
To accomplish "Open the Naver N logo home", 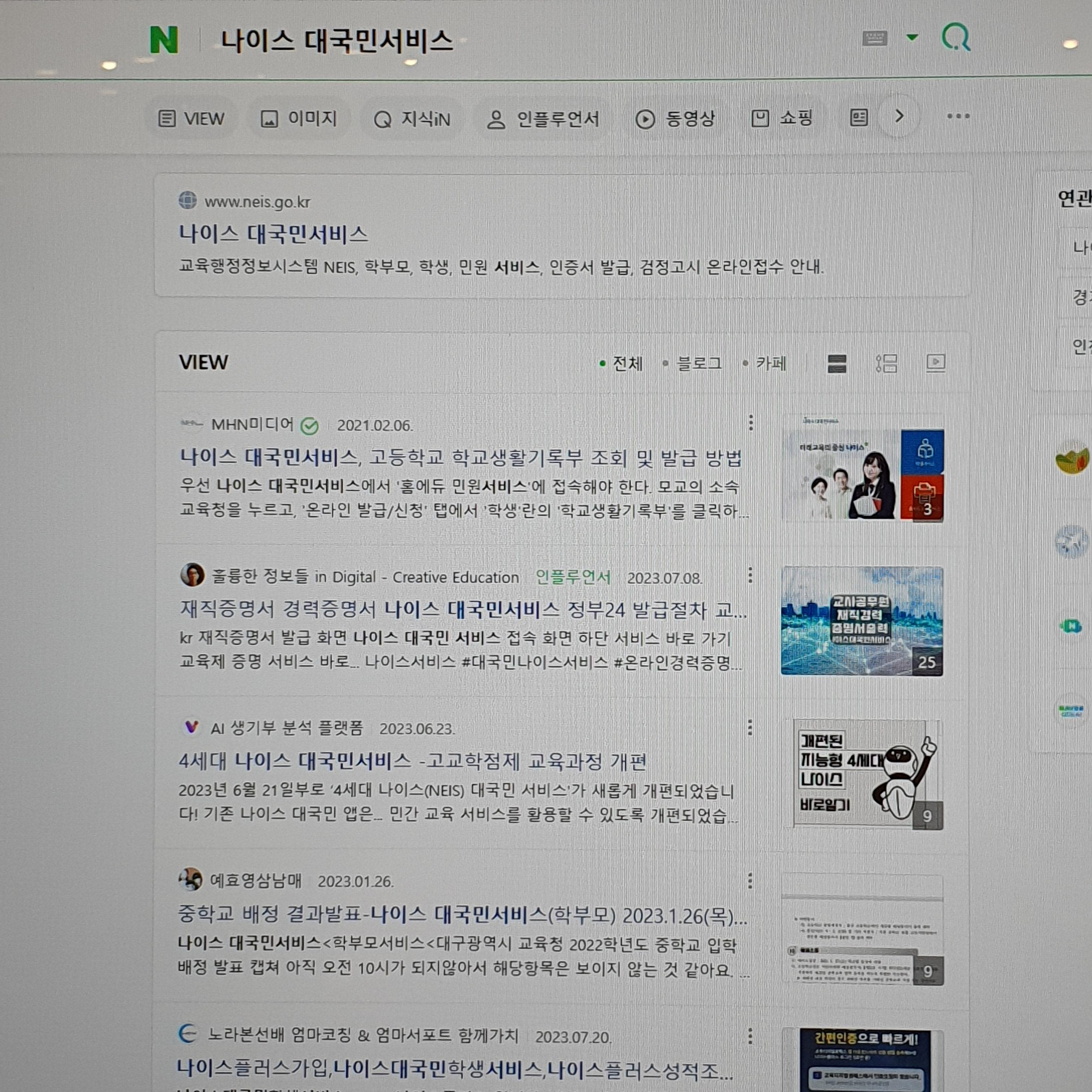I will pyautogui.click(x=164, y=40).
